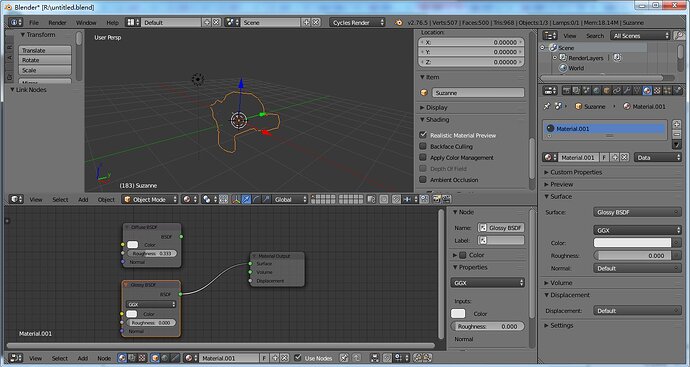Enable Apply Color Management checkbox

[x=423, y=157]
